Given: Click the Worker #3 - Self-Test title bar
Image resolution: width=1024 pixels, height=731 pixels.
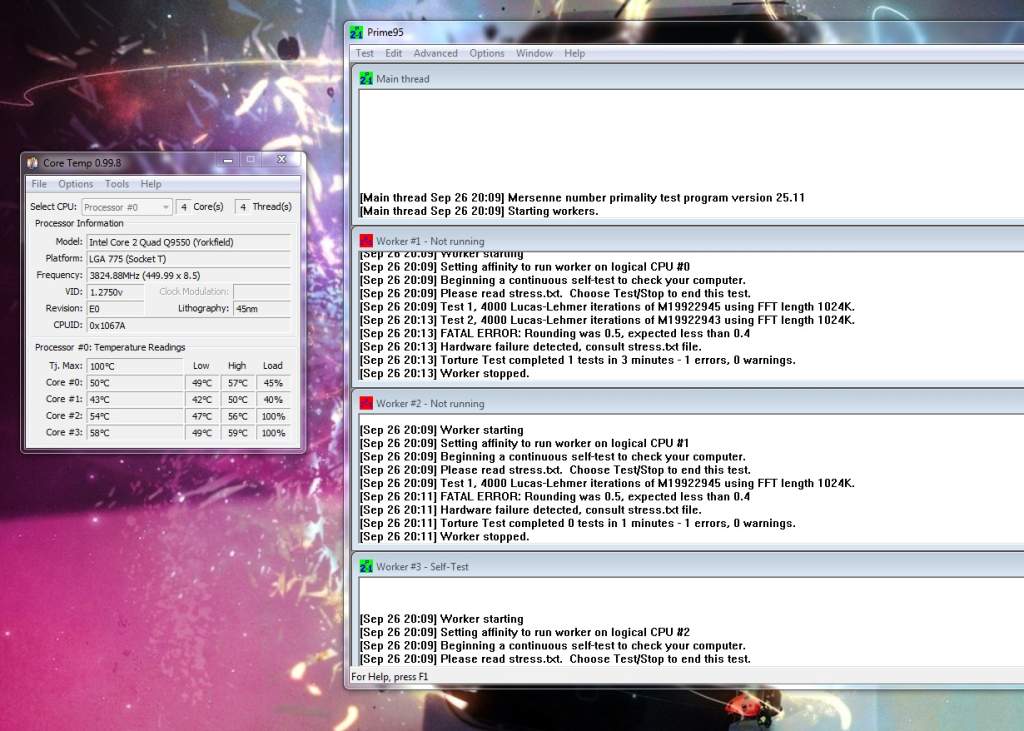Looking at the screenshot, I should [690, 566].
